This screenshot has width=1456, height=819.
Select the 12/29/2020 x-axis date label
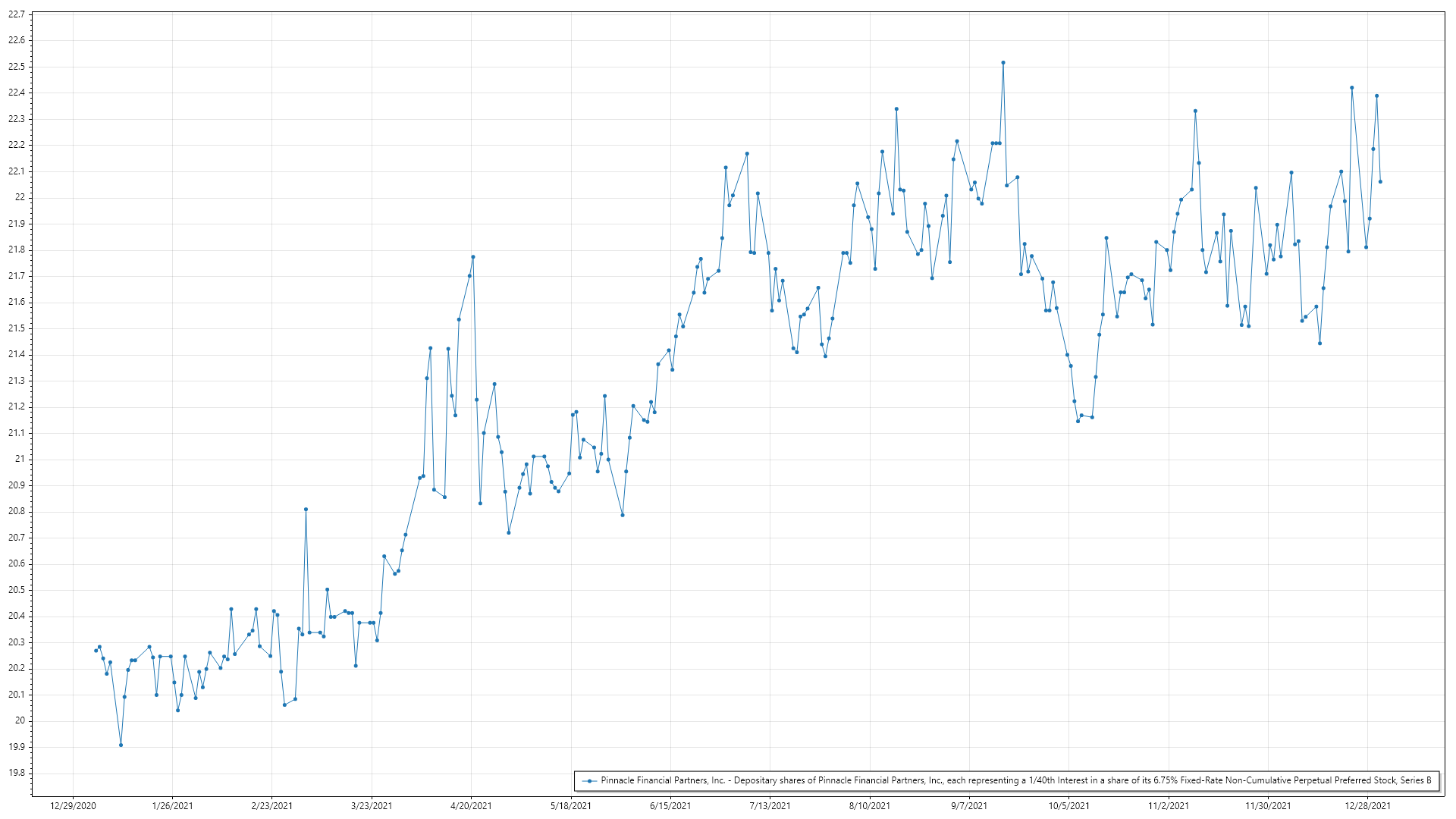[73, 806]
